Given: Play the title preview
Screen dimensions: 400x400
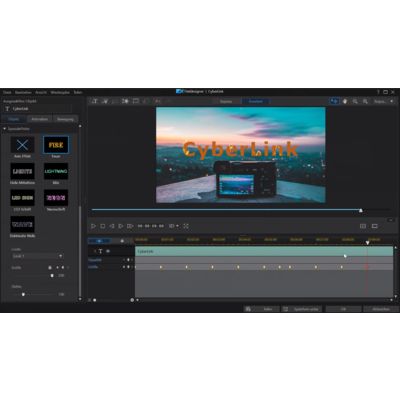Looking at the screenshot, I should 93,226.
